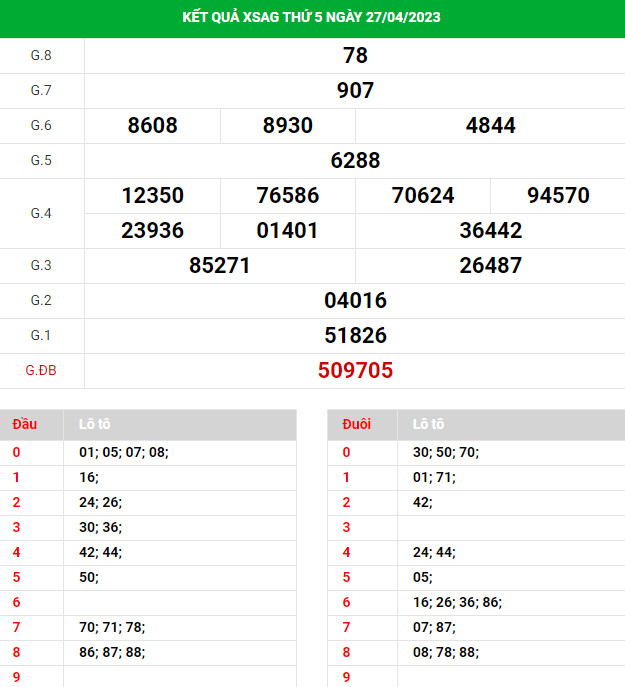The image size is (625, 687).
Task: Select Đầu row 2 values 24; 26;
Action: tap(100, 503)
